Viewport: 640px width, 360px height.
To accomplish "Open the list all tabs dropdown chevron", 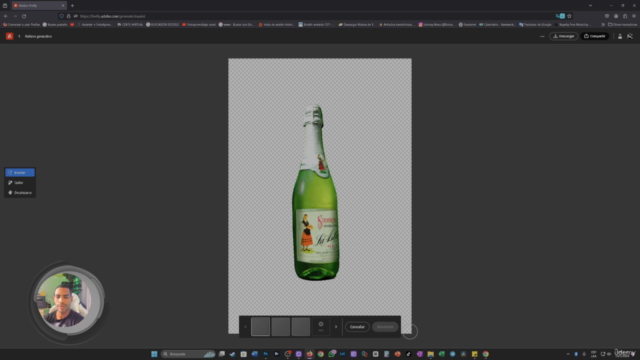I will pos(590,6).
